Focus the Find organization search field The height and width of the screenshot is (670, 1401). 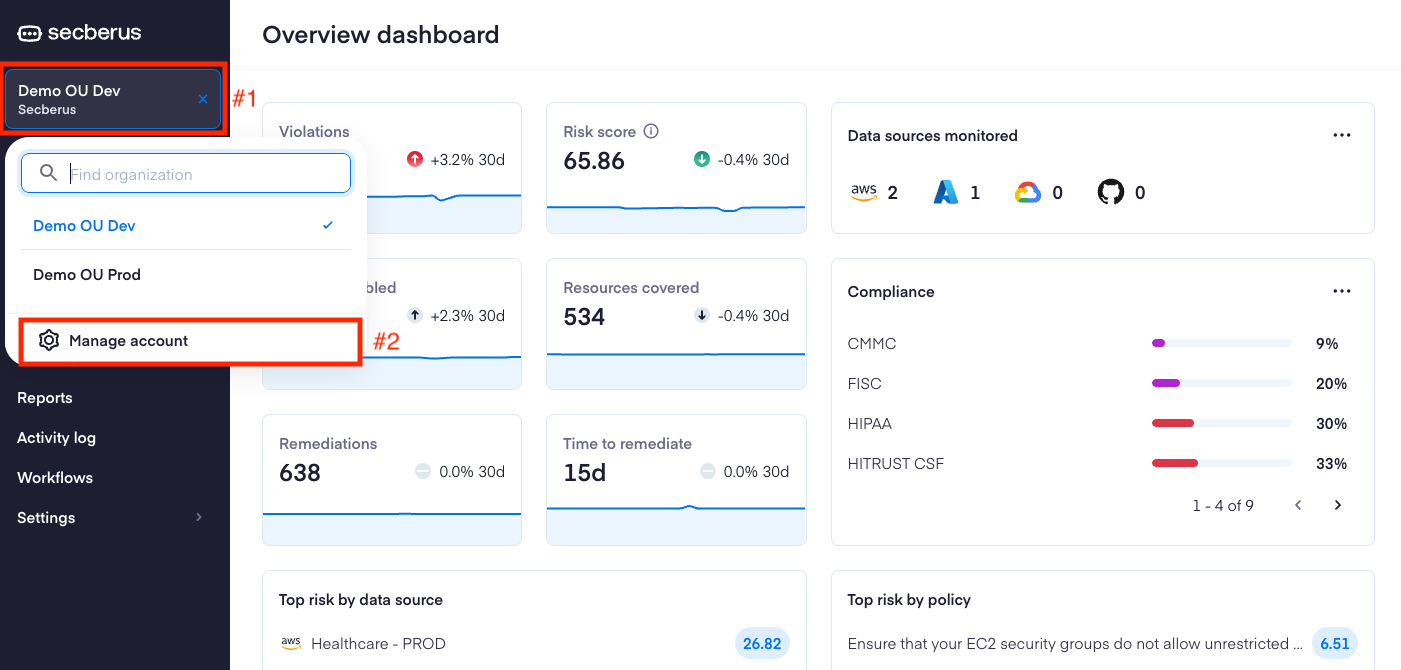pyautogui.click(x=186, y=173)
